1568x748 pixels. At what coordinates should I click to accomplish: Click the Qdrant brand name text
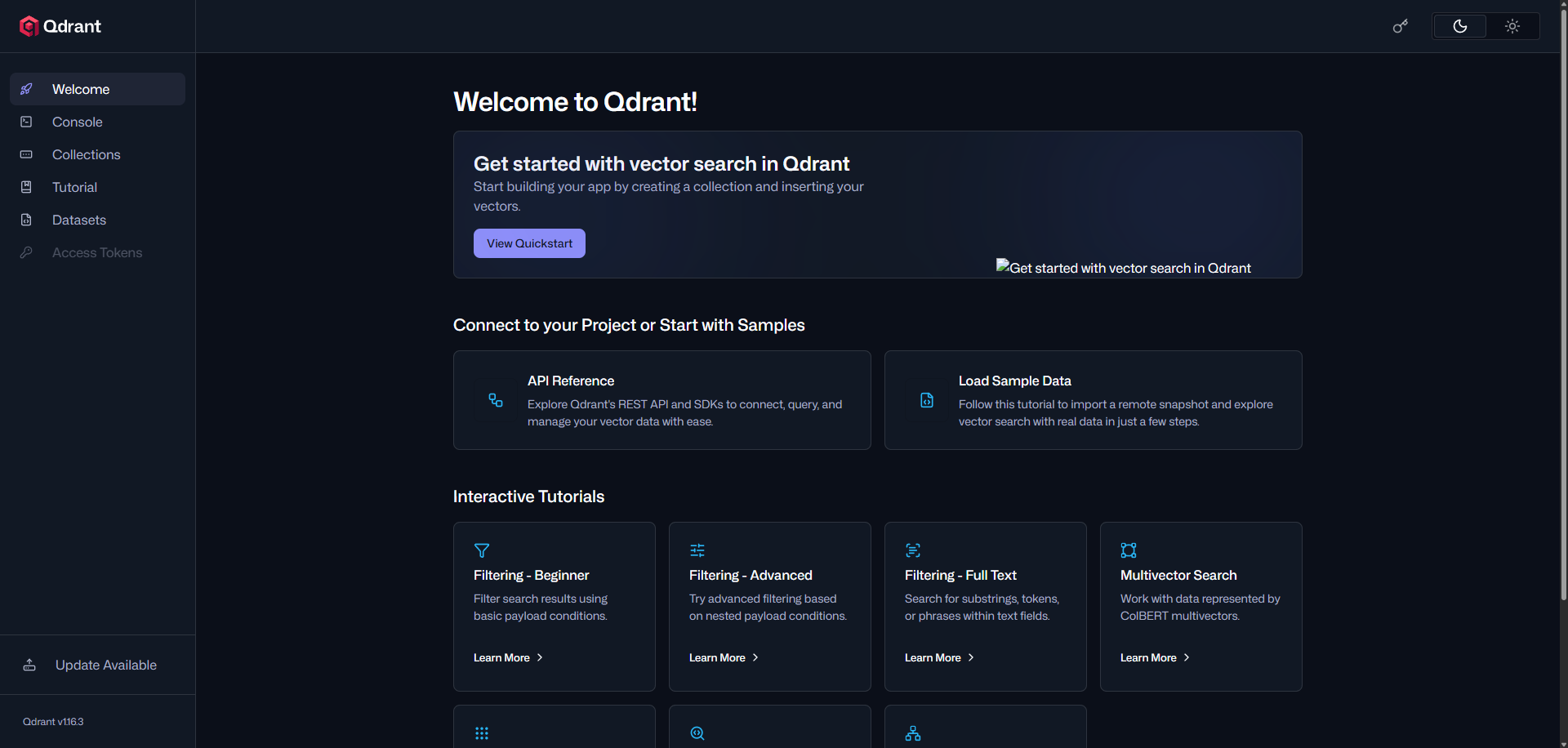click(72, 26)
